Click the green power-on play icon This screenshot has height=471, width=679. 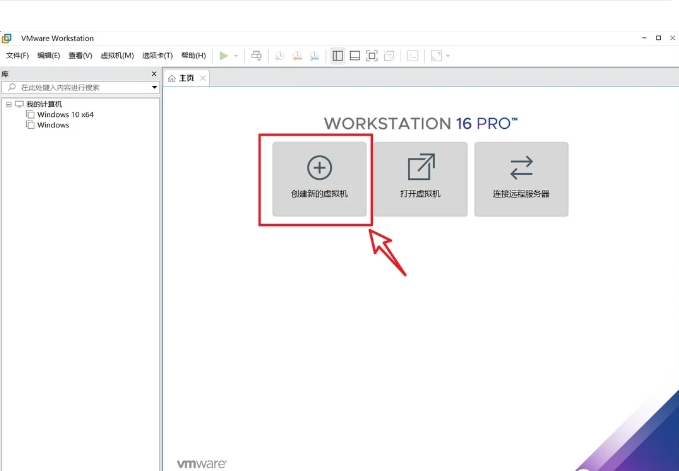(x=223, y=56)
